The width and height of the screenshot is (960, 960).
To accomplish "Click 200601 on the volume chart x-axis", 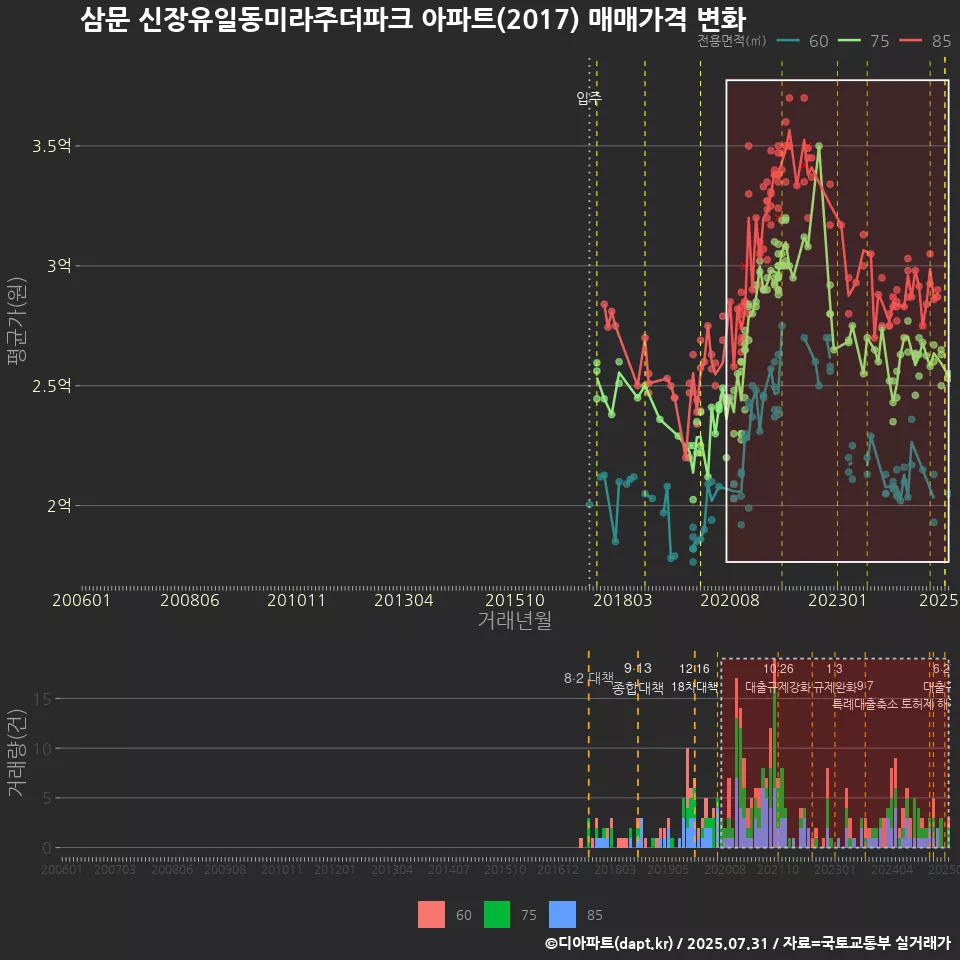I will point(61,869).
